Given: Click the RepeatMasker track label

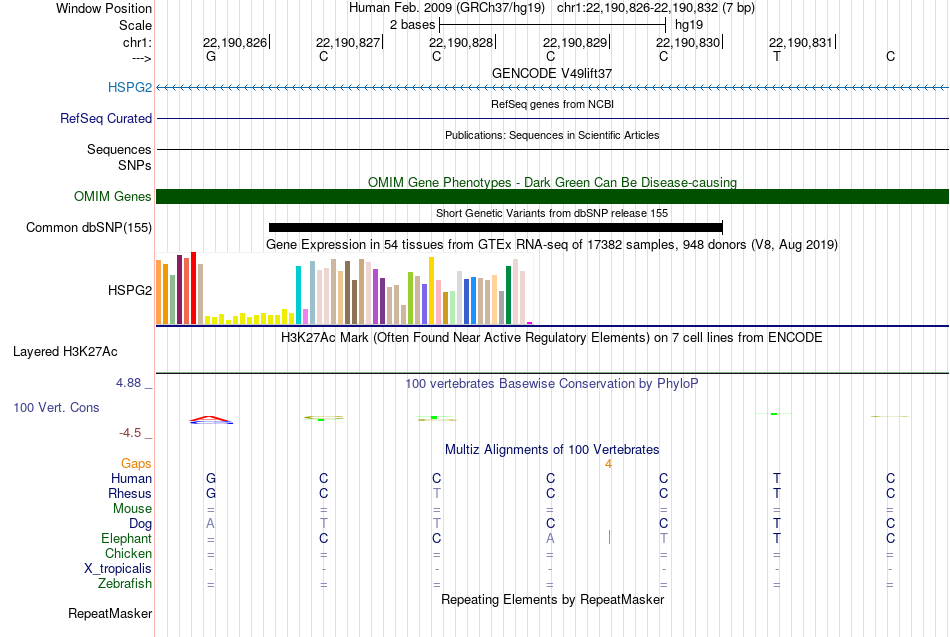Looking at the screenshot, I should tap(110, 613).
